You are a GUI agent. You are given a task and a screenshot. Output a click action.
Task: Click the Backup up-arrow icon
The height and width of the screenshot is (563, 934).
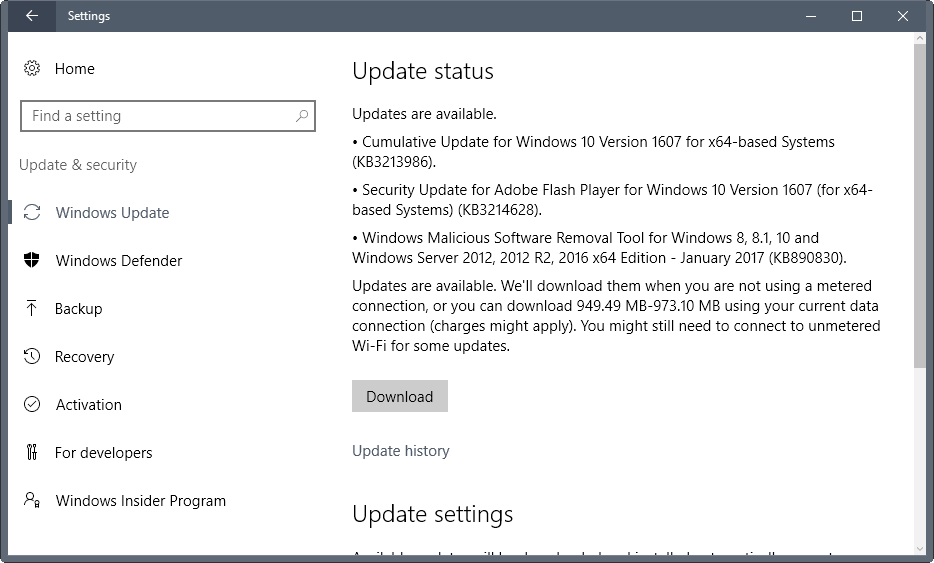point(32,308)
